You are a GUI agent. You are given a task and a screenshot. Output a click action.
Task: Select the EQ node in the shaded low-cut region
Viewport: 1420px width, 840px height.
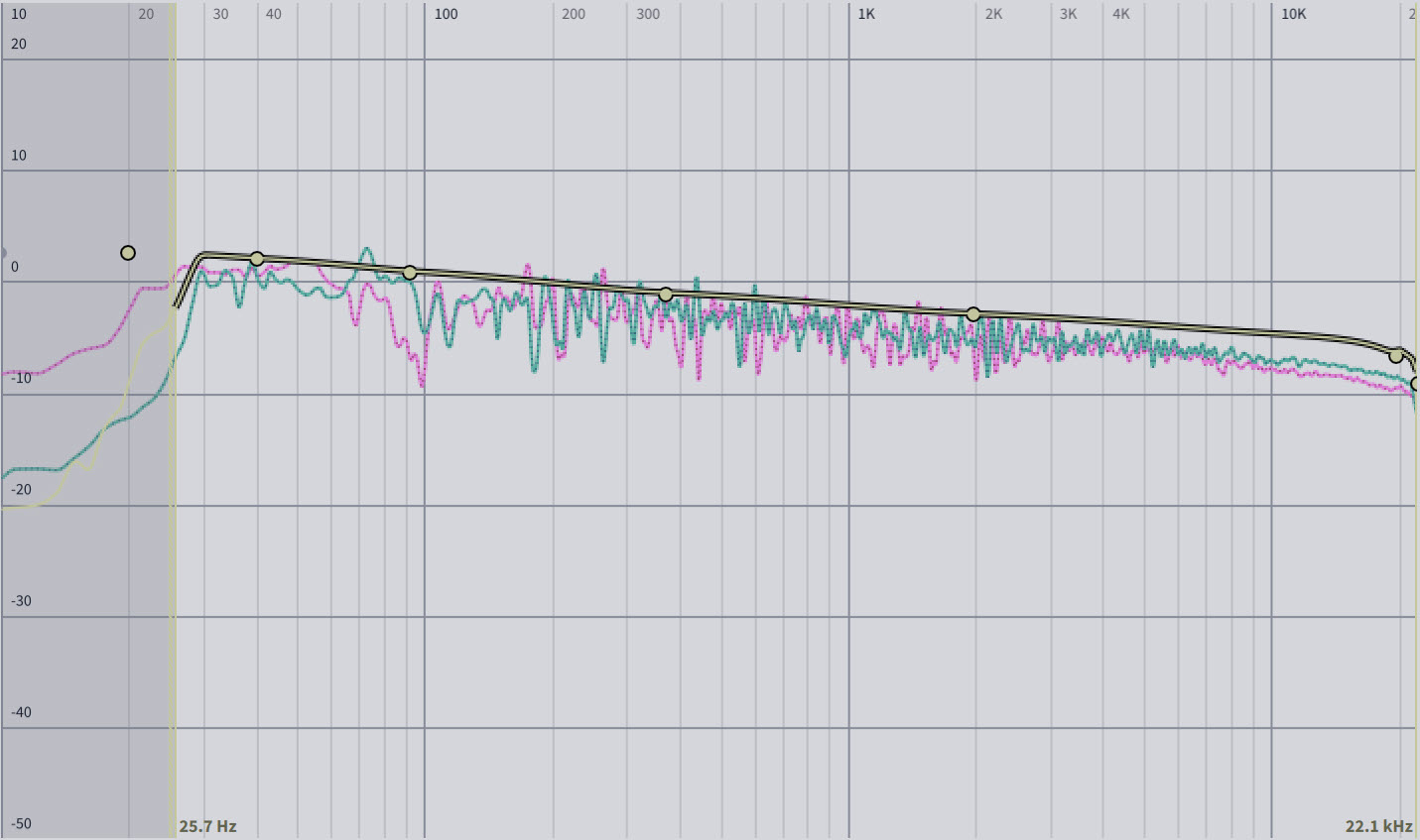click(128, 253)
